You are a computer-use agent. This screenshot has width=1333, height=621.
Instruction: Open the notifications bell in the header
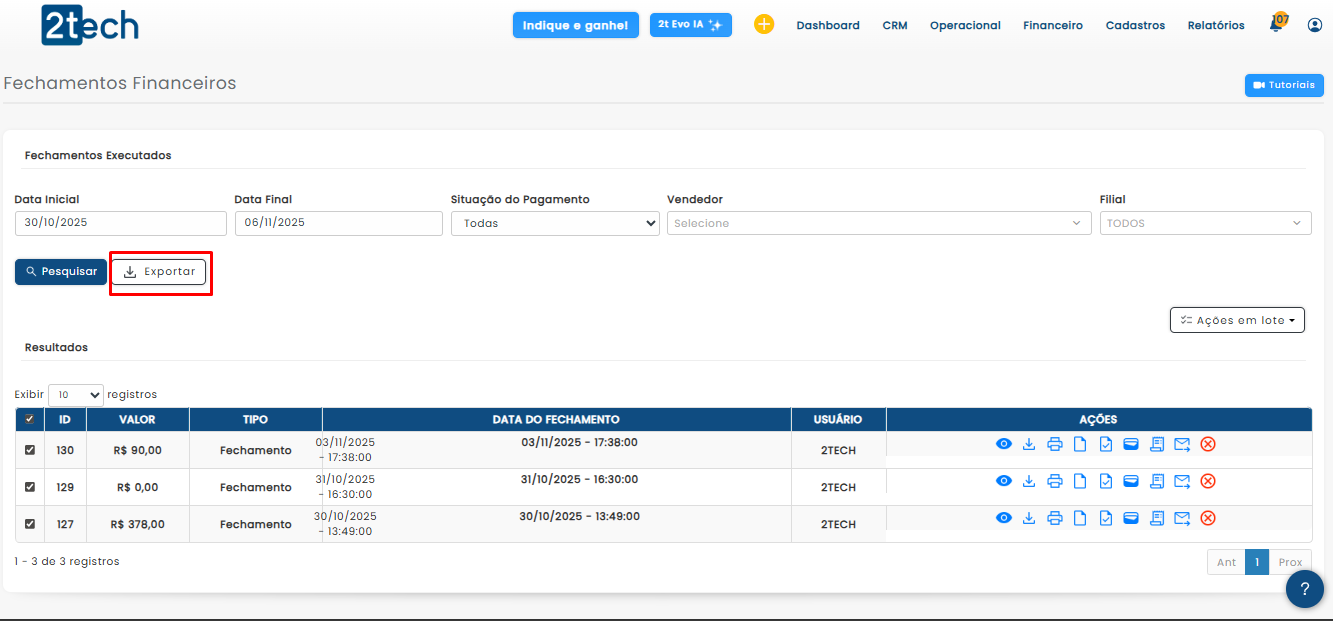1276,25
